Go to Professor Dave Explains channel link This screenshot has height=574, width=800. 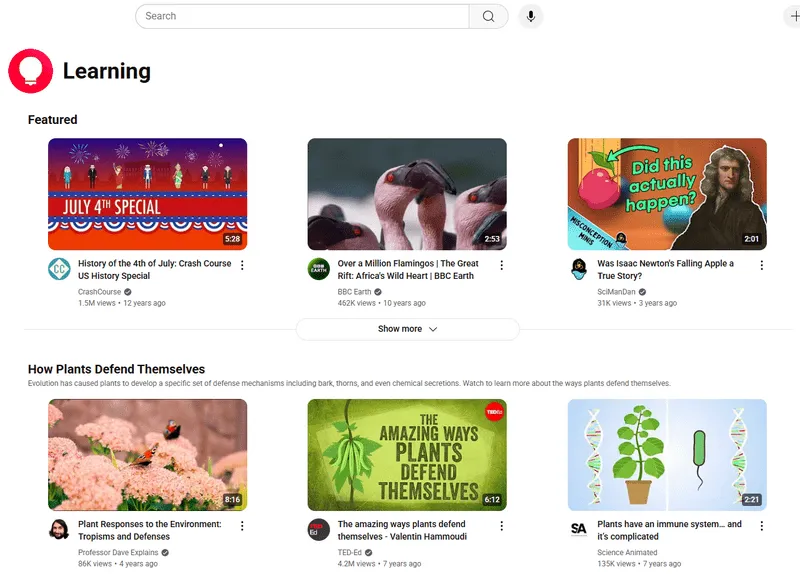(x=118, y=553)
